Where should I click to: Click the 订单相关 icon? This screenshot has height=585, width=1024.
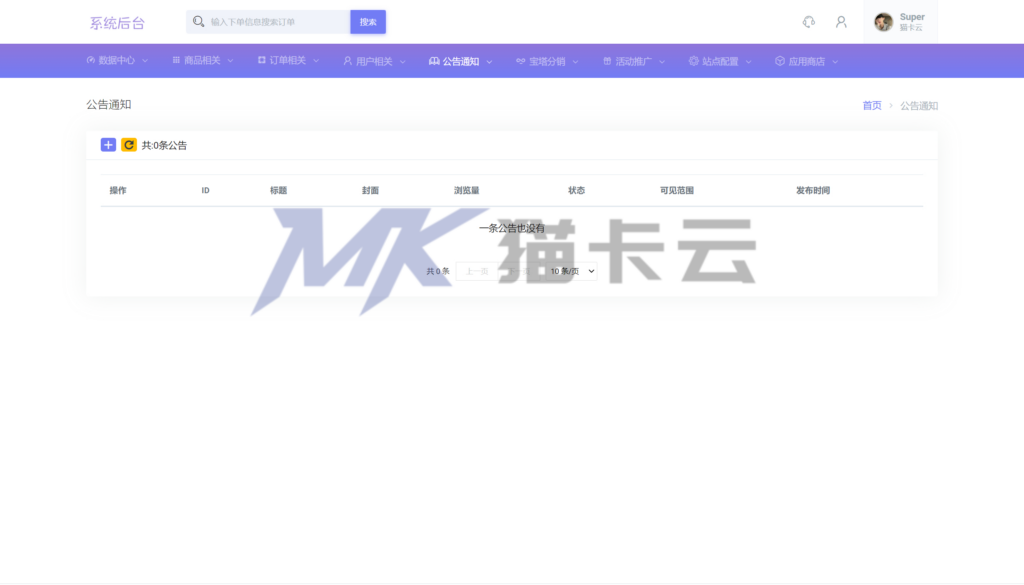coord(261,60)
